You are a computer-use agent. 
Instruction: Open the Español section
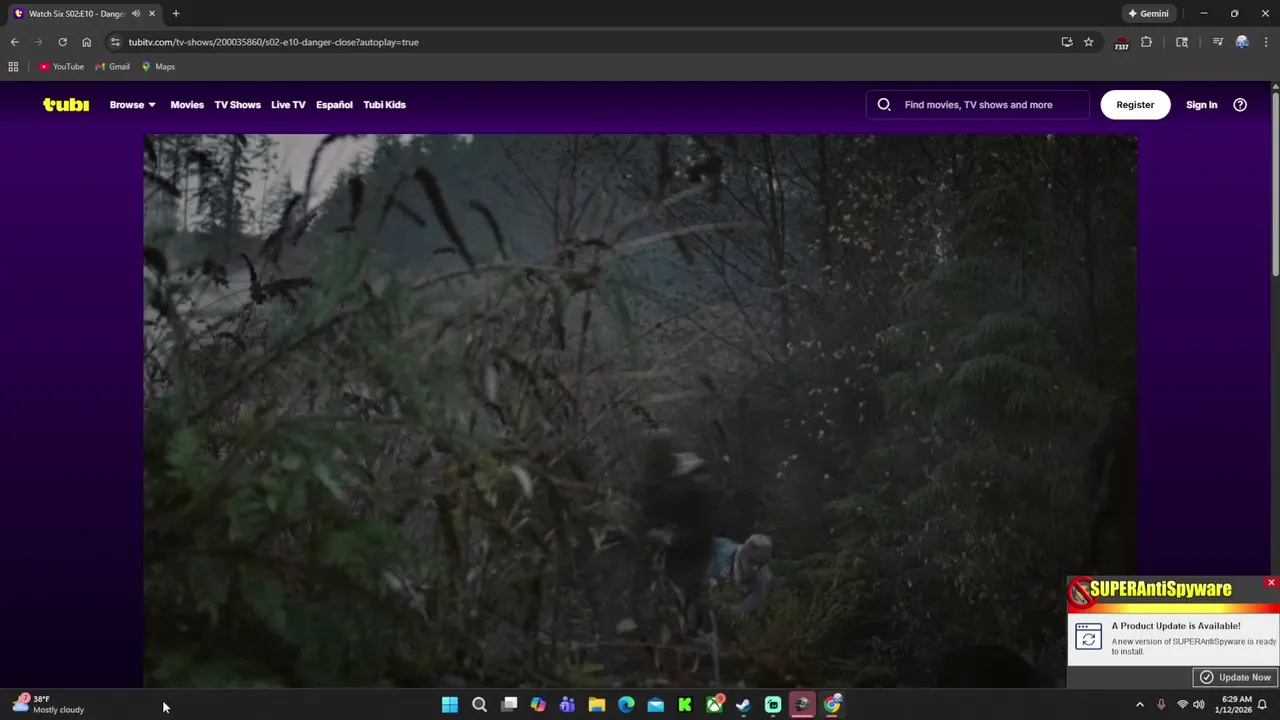tap(334, 104)
